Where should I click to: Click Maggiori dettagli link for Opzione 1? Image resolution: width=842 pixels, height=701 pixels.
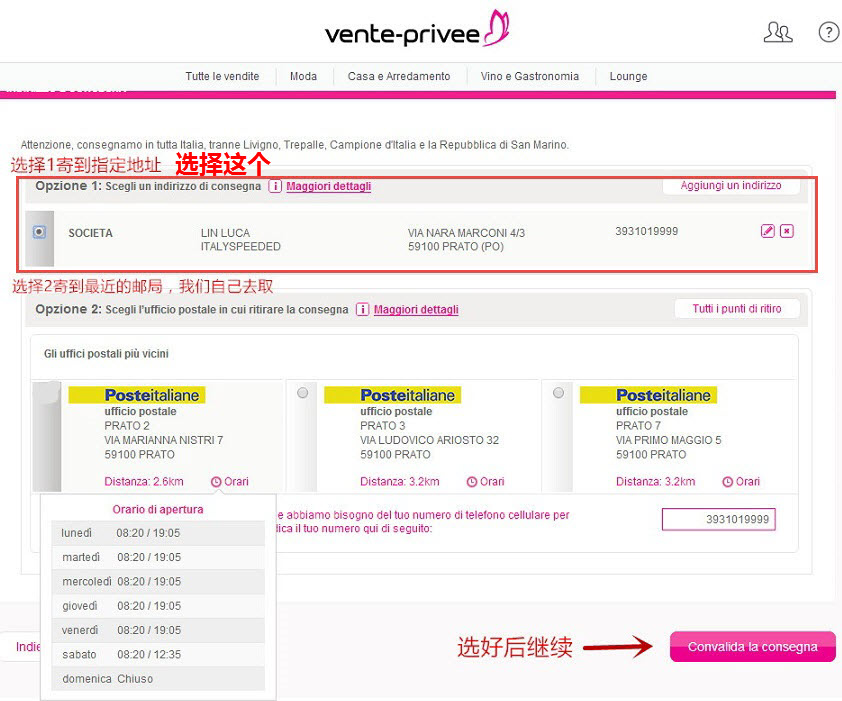click(329, 186)
